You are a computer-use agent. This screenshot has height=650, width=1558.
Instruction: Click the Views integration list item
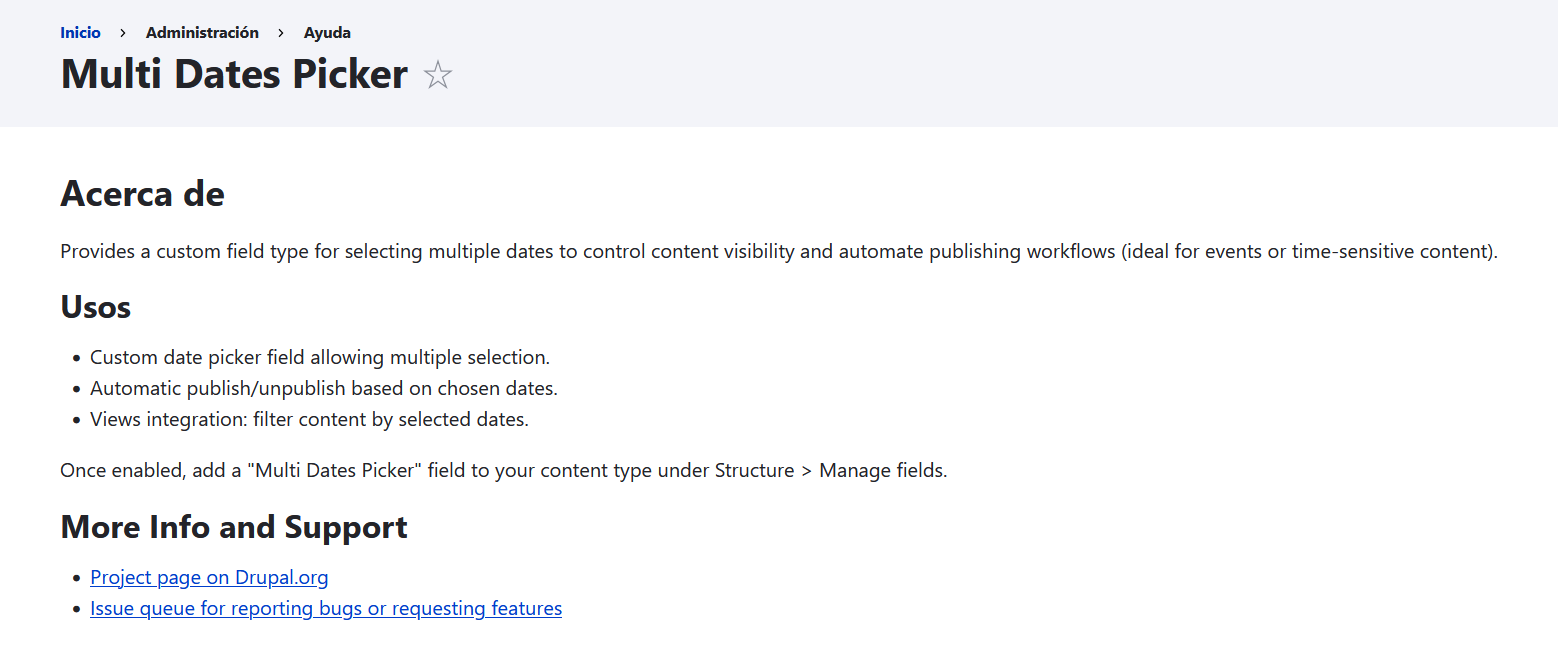pyautogui.click(x=308, y=419)
